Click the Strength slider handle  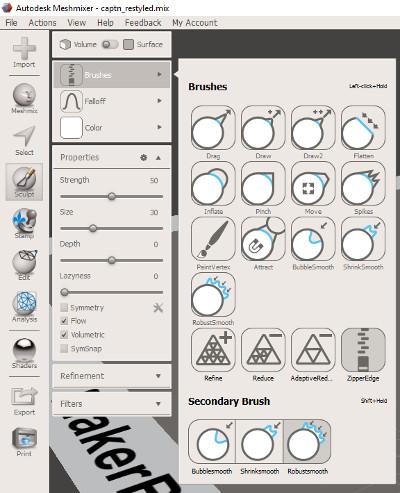click(112, 196)
